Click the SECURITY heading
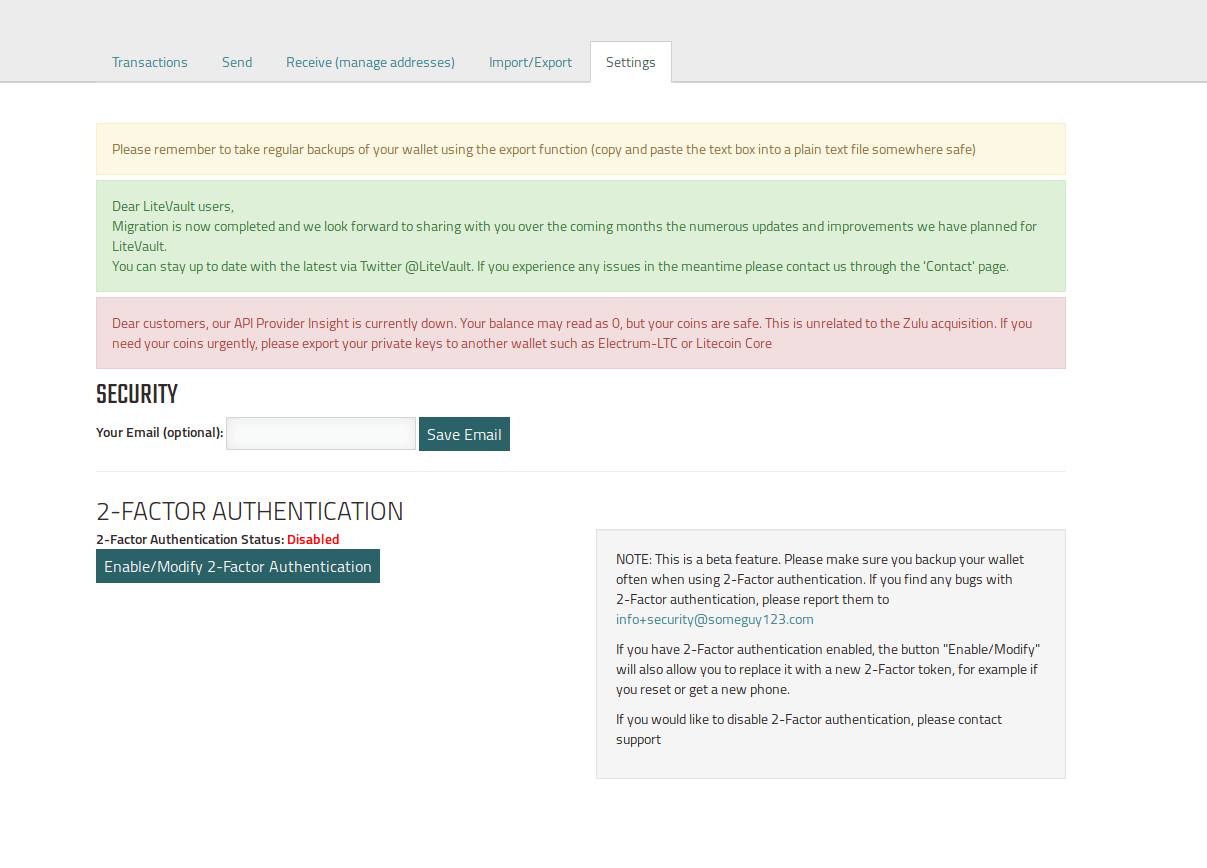The height and width of the screenshot is (868, 1207). tap(137, 394)
